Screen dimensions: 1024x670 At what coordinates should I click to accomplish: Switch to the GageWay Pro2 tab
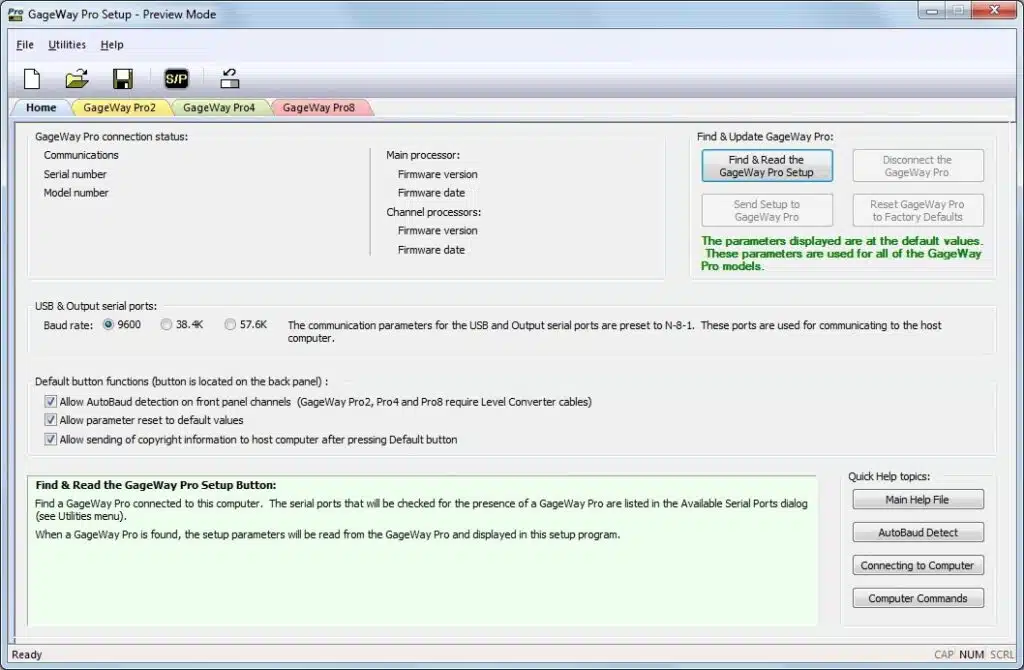120,108
